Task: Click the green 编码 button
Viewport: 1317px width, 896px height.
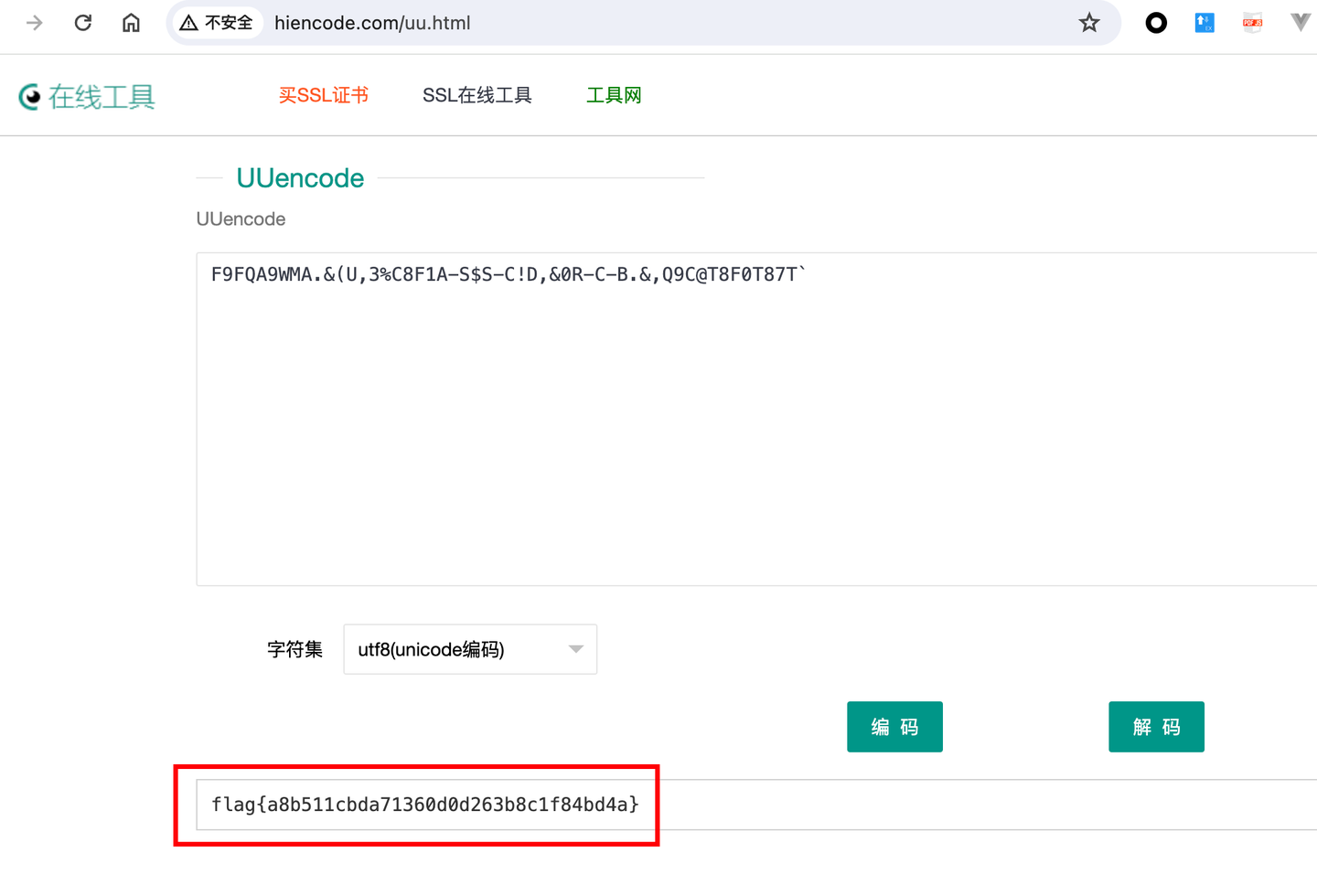Action: (894, 726)
